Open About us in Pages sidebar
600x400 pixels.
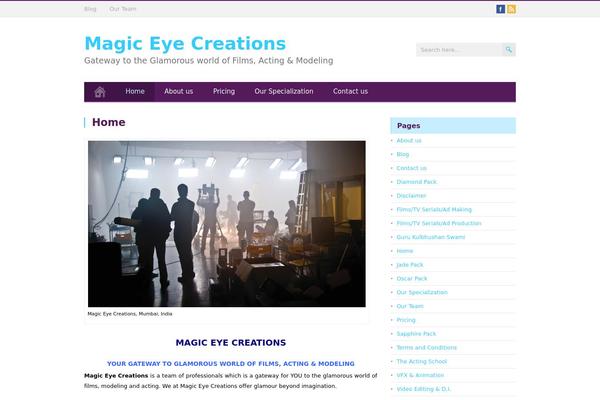[409, 140]
